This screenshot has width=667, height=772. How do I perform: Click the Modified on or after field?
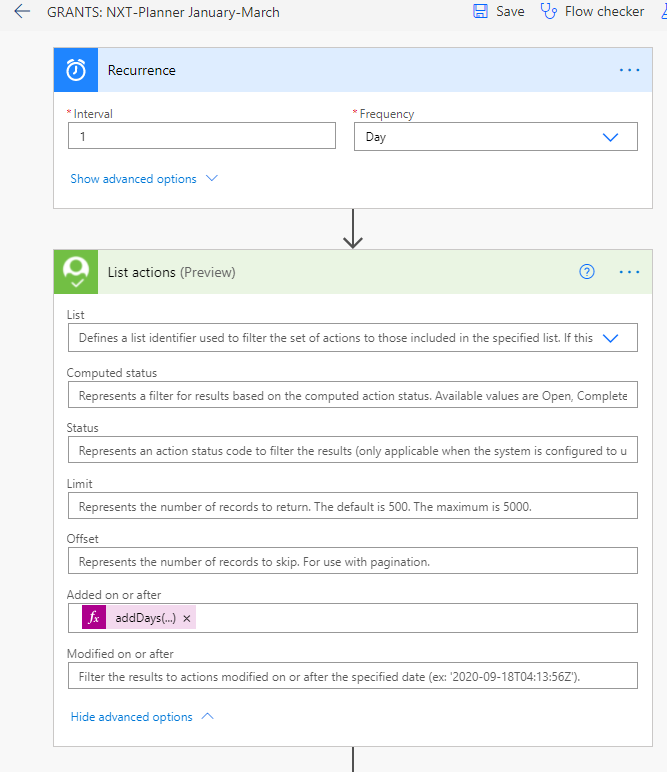[x=352, y=676]
